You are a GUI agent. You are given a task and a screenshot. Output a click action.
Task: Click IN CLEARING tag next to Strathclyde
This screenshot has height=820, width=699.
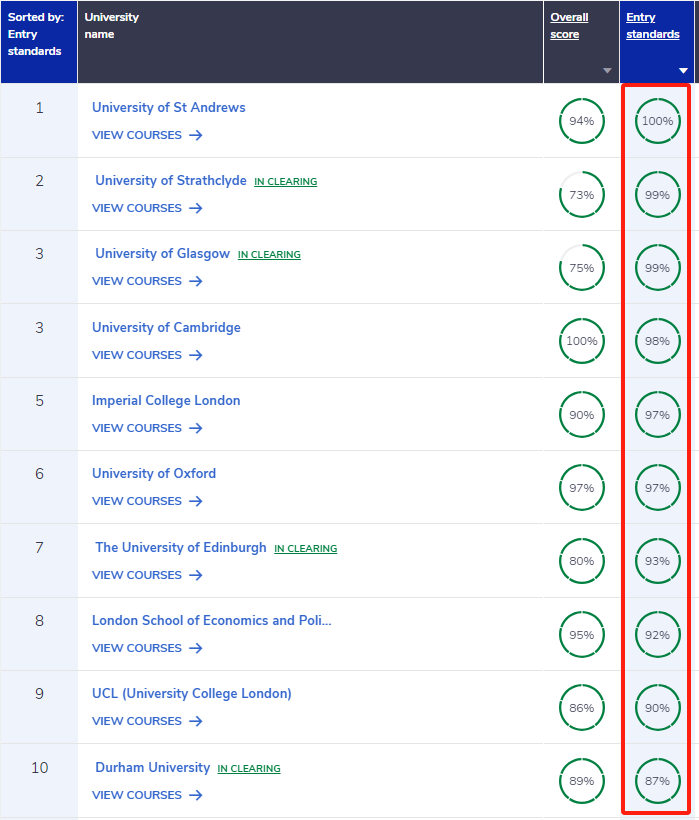pyautogui.click(x=285, y=181)
